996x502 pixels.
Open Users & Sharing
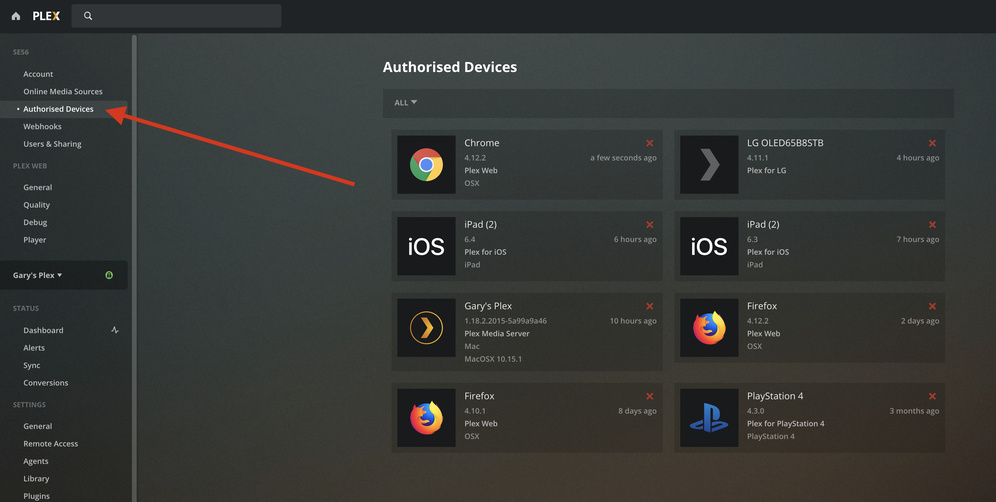coord(52,144)
